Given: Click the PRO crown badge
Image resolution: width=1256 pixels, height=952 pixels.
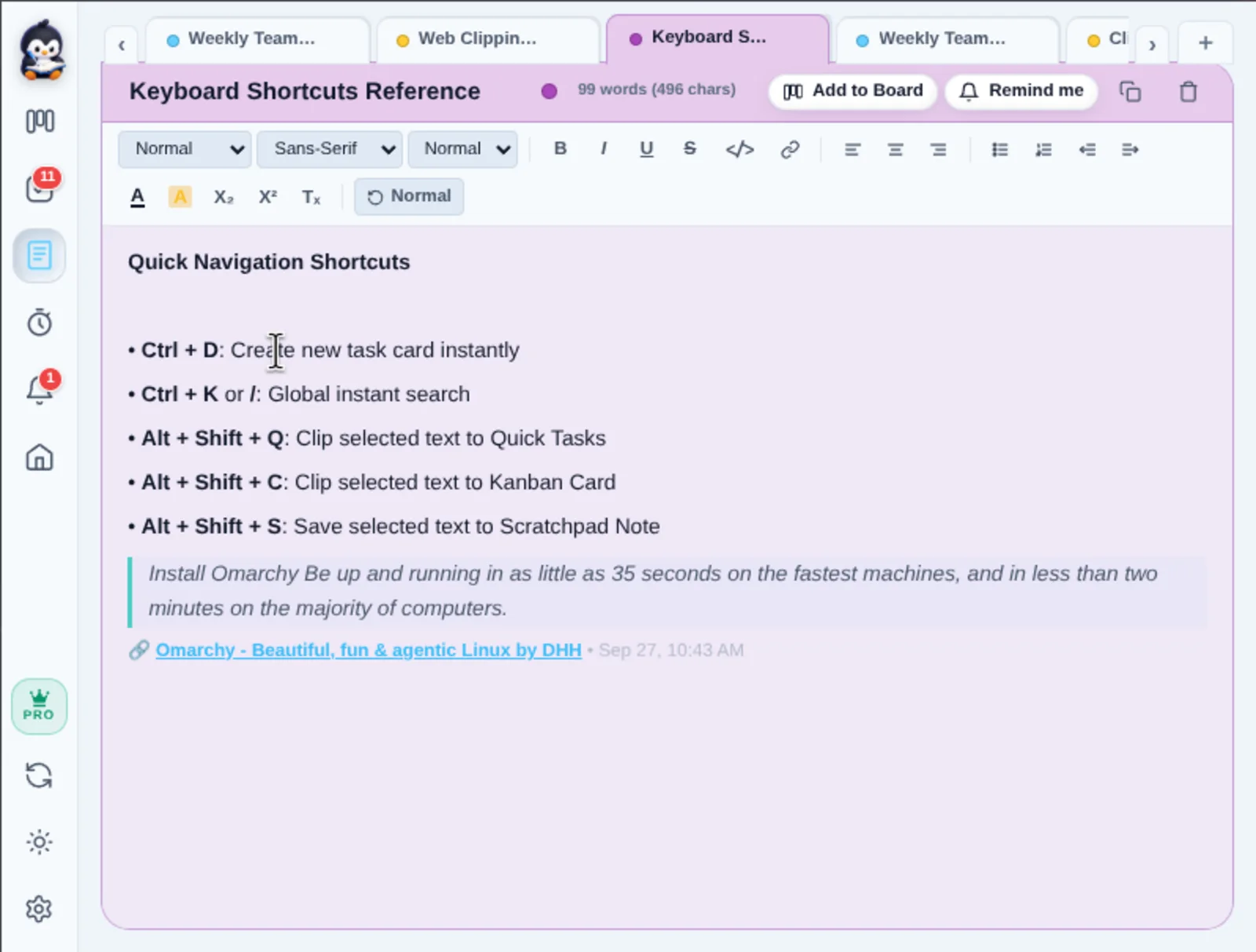Looking at the screenshot, I should tap(39, 706).
